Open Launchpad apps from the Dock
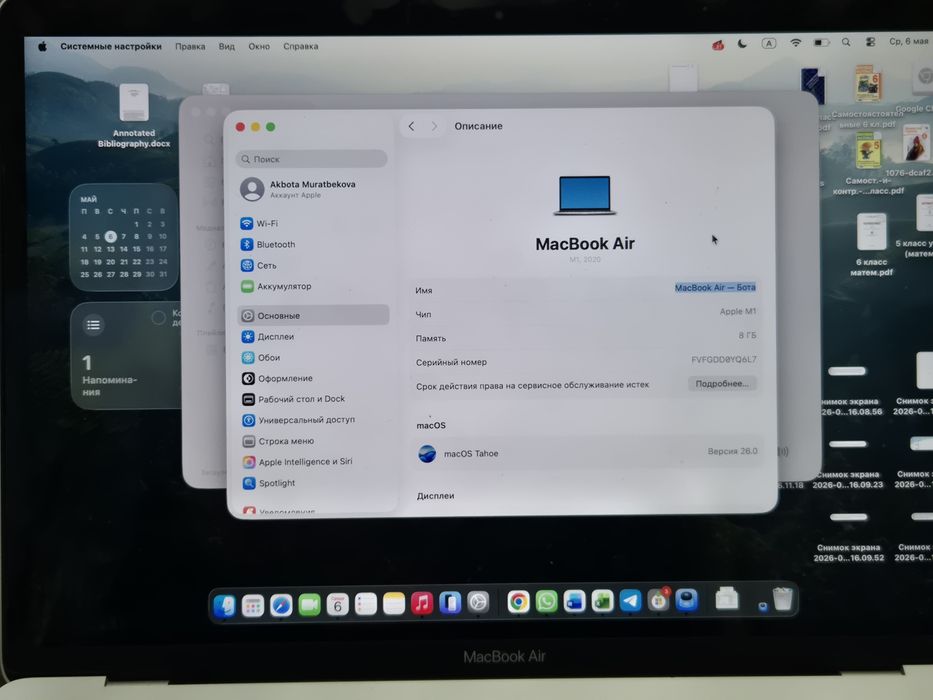The height and width of the screenshot is (700, 933). click(253, 605)
